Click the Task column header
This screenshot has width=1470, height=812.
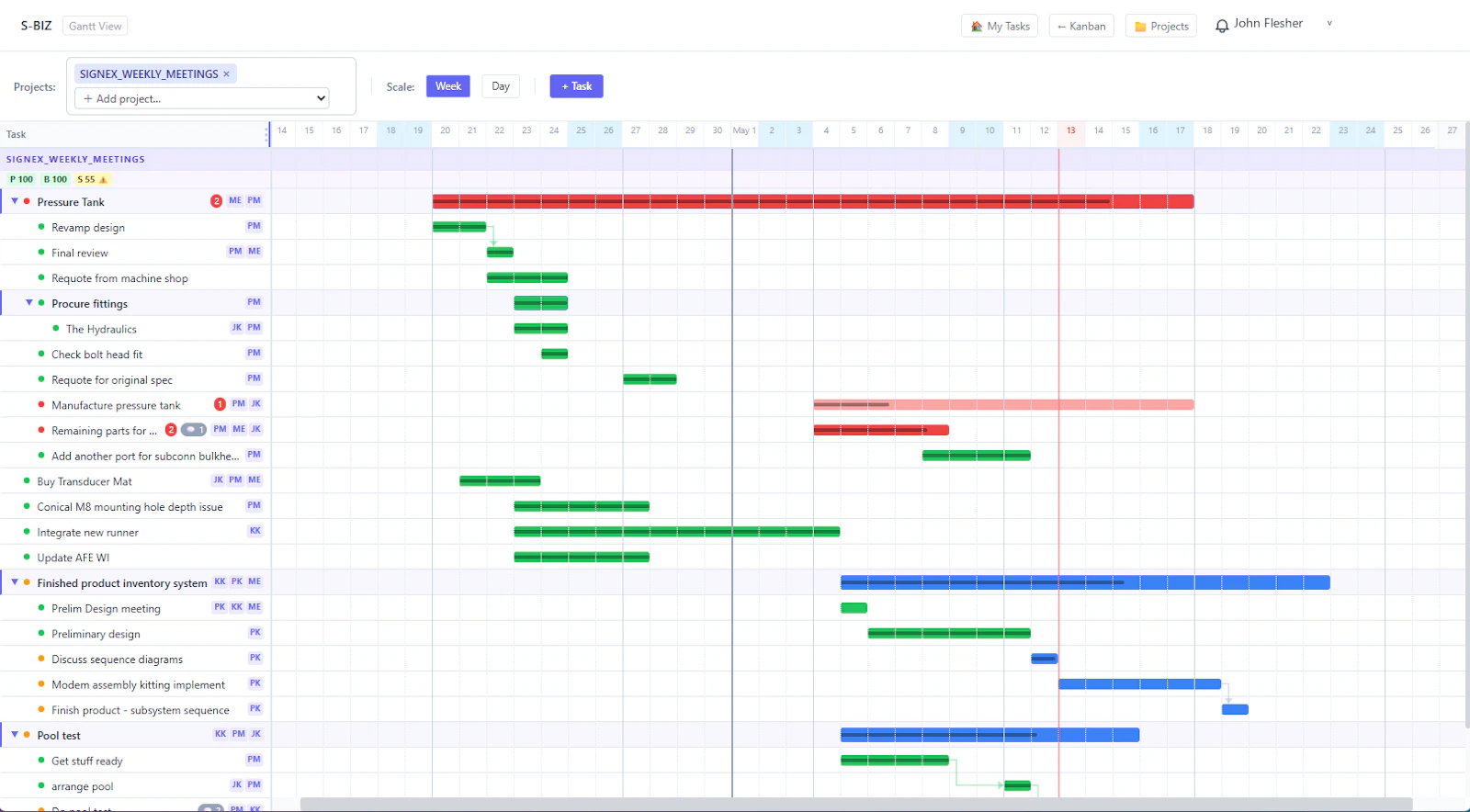point(17,134)
